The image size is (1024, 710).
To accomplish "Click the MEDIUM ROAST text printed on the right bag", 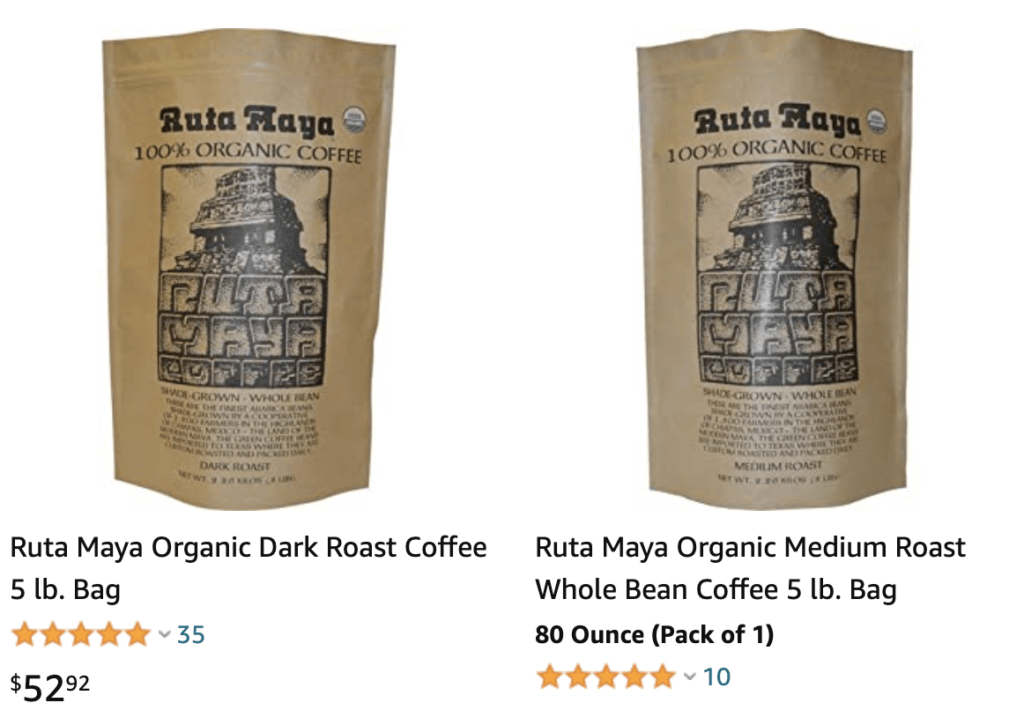I will [778, 466].
